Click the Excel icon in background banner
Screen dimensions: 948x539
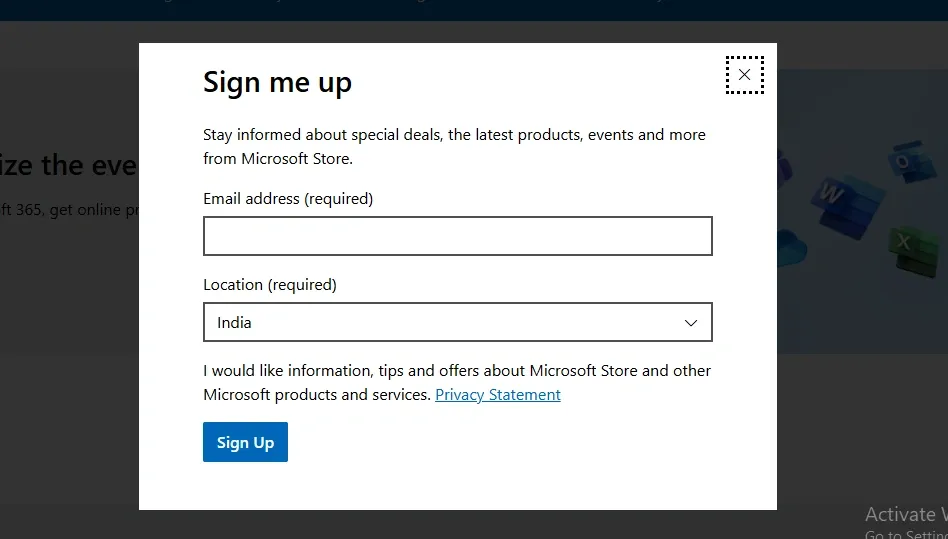(x=906, y=243)
